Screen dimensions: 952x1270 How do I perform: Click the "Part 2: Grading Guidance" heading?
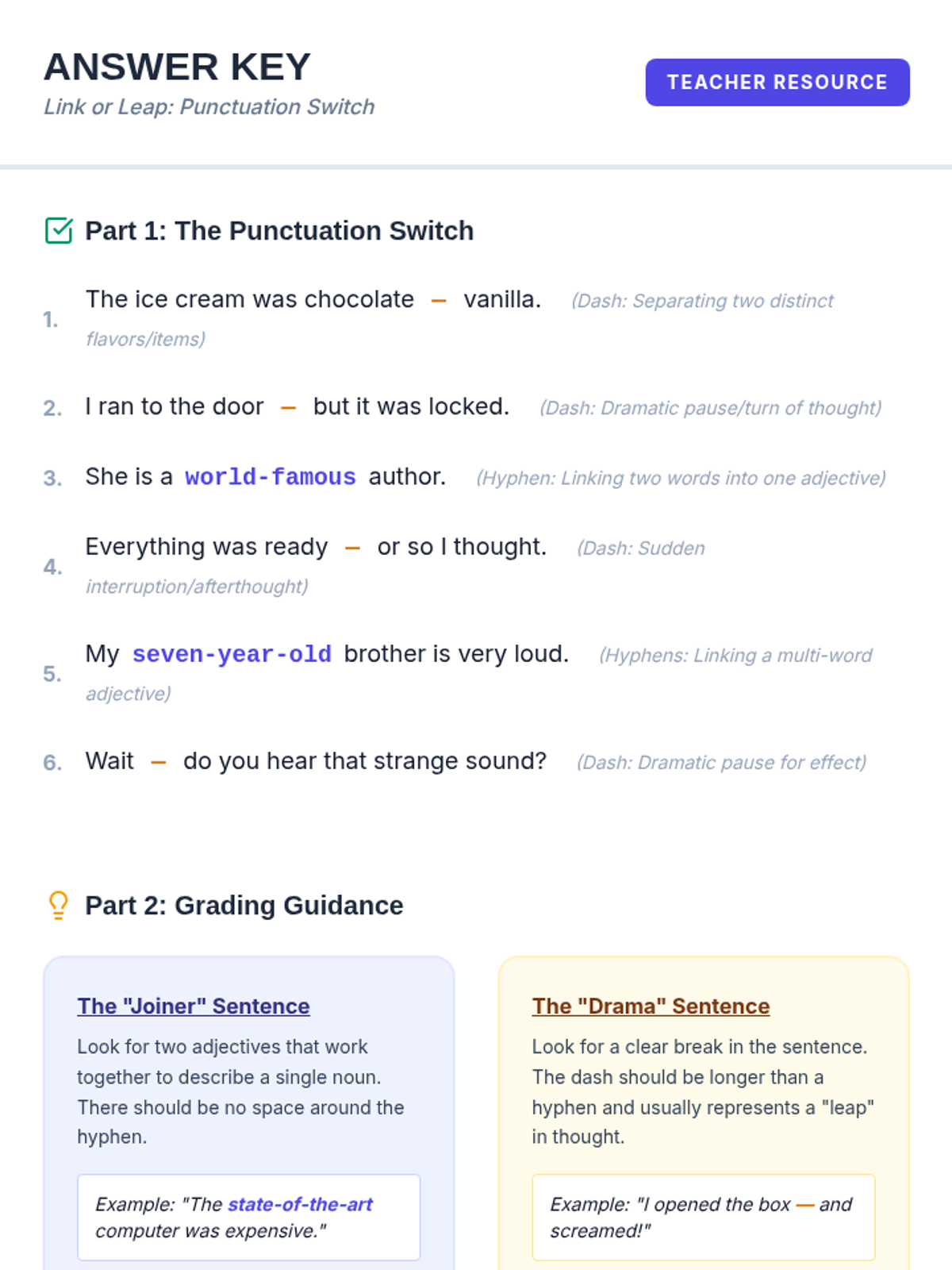[x=244, y=906]
